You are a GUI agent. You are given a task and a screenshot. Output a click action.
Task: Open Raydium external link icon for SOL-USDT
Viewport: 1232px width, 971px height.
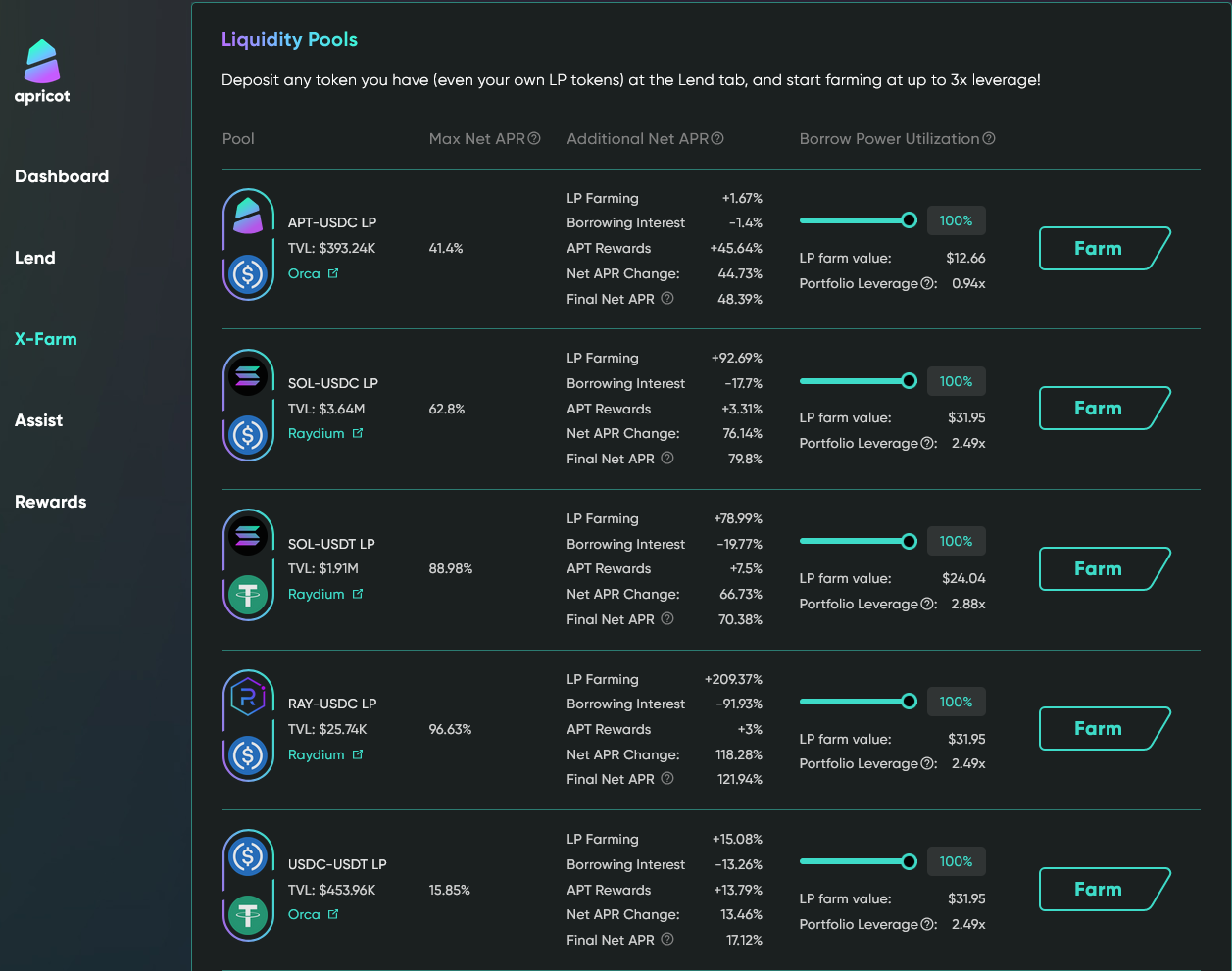point(358,594)
